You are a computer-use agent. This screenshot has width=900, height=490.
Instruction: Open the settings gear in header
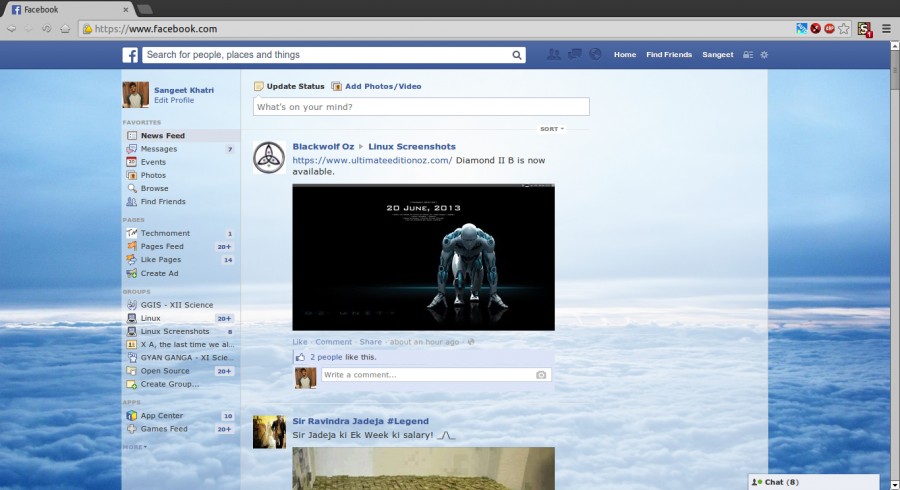(764, 55)
